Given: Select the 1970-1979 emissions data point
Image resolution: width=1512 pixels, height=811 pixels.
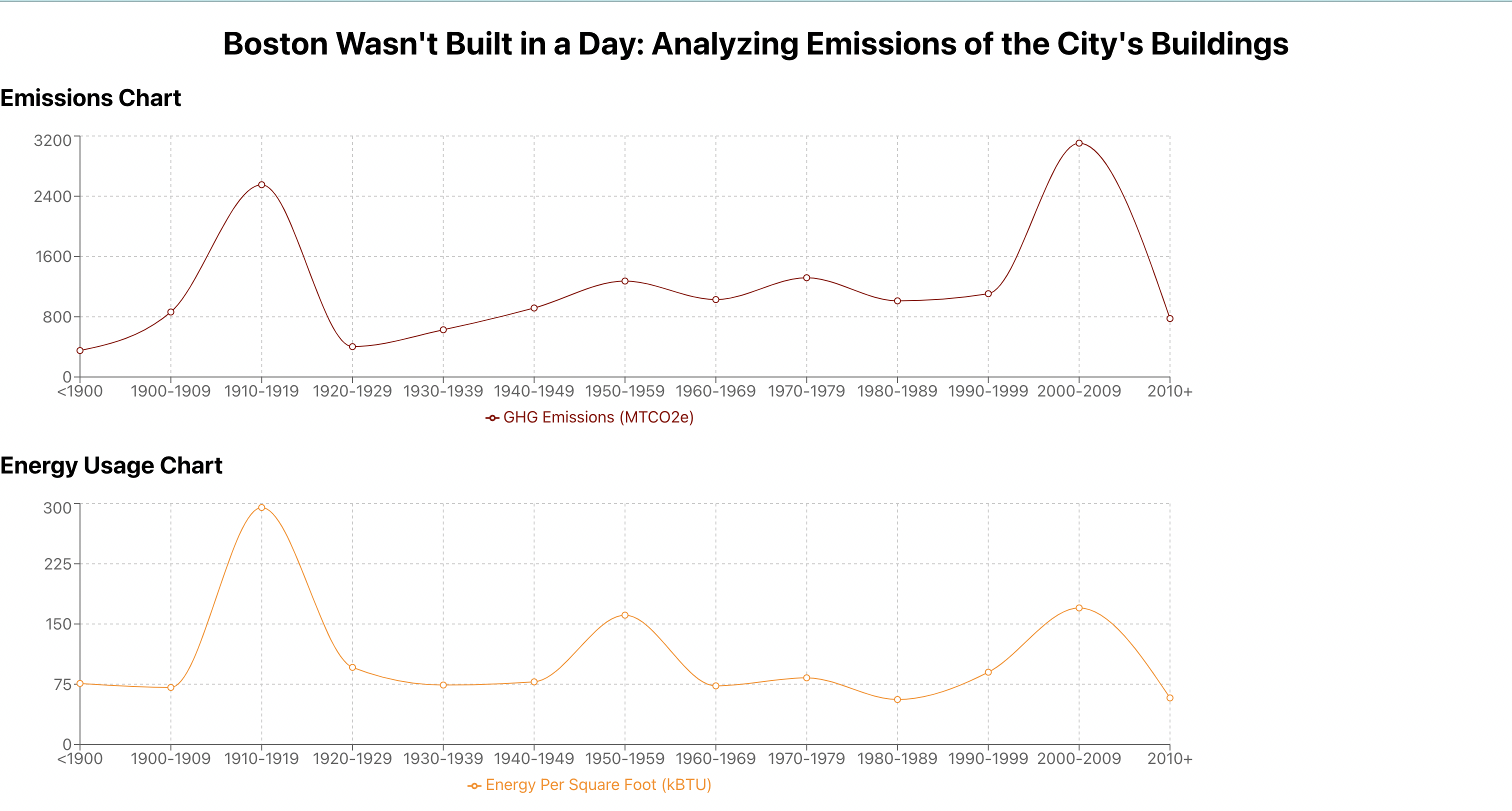Looking at the screenshot, I should tap(806, 277).
